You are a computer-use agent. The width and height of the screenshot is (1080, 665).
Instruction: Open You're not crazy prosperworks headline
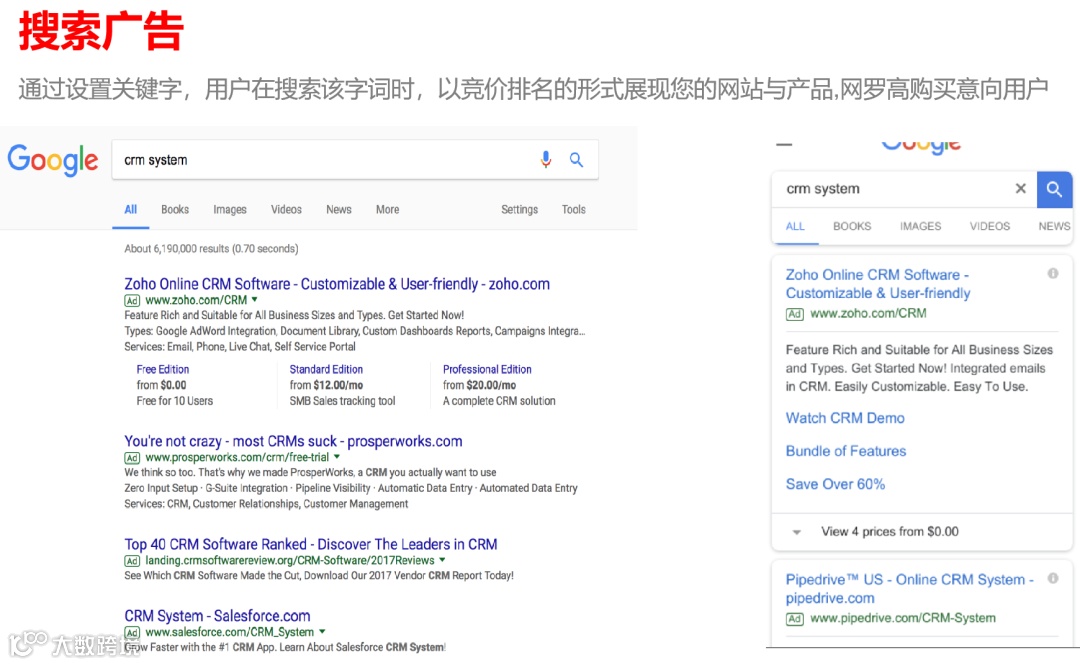293,441
